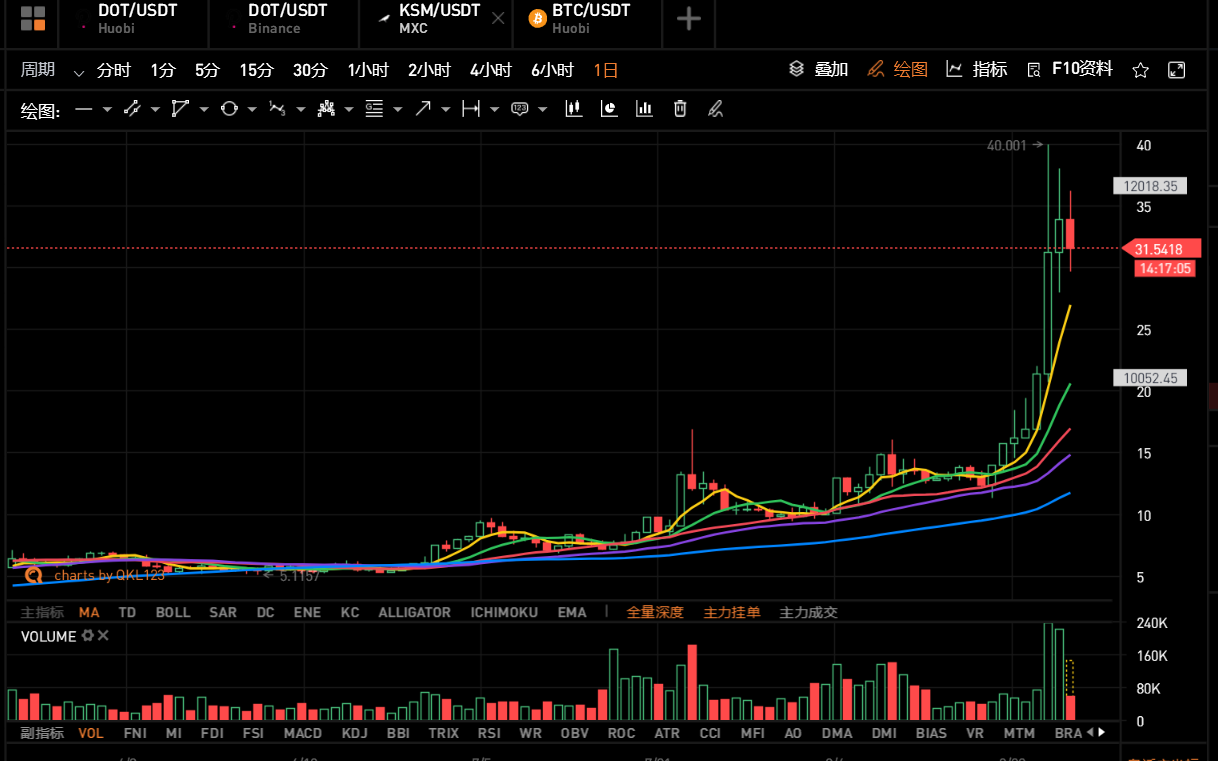Viewport: 1218px width, 761px height.
Task: Open 主力成交 large trades view
Action: tap(809, 612)
